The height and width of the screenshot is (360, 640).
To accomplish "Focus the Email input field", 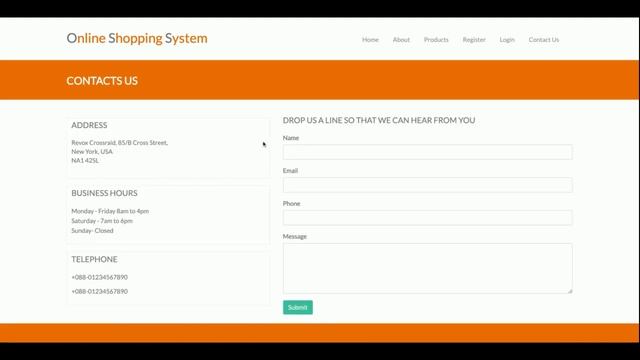I will (427, 185).
